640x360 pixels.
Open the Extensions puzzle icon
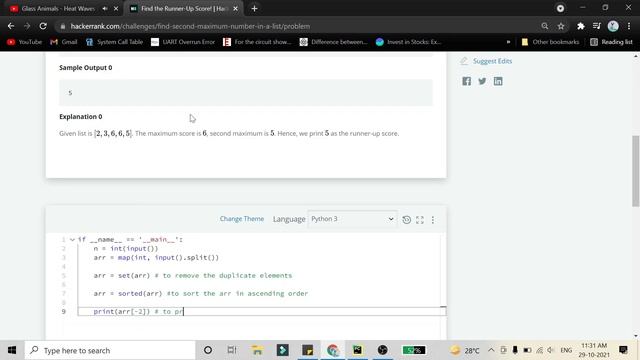point(580,26)
